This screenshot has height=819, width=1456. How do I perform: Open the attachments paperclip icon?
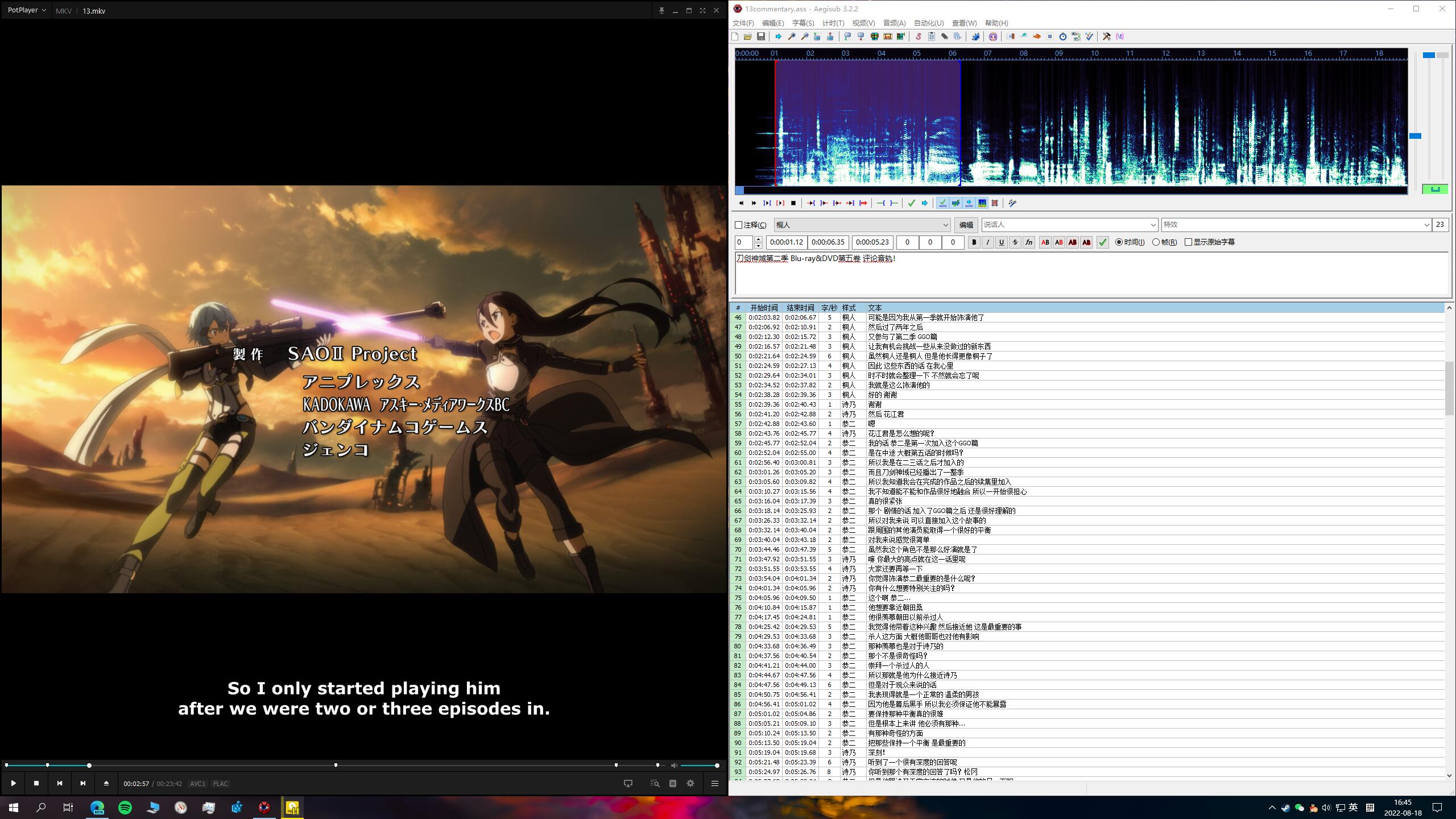pos(944,36)
